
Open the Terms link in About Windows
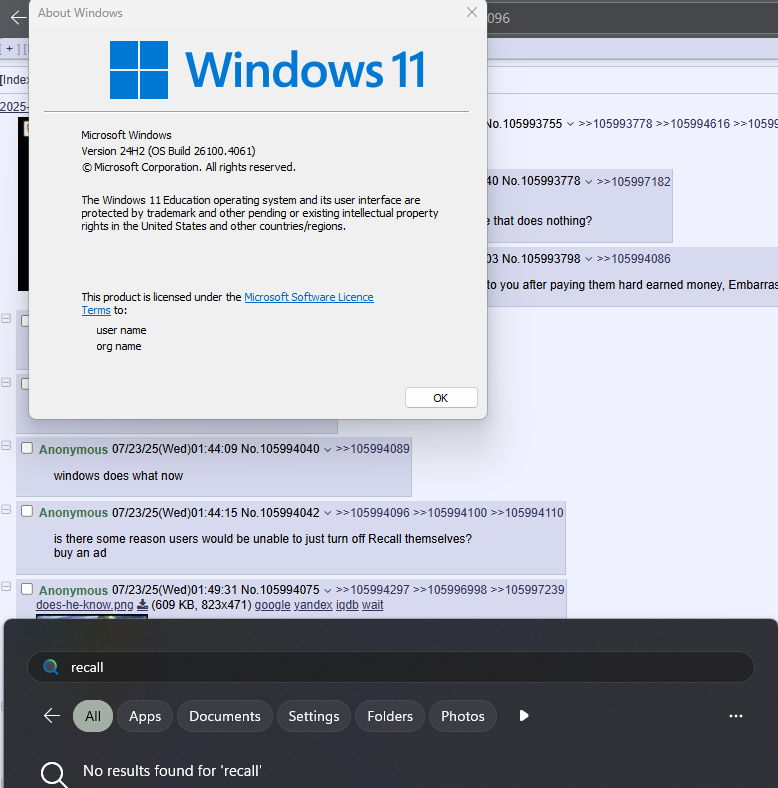point(96,310)
